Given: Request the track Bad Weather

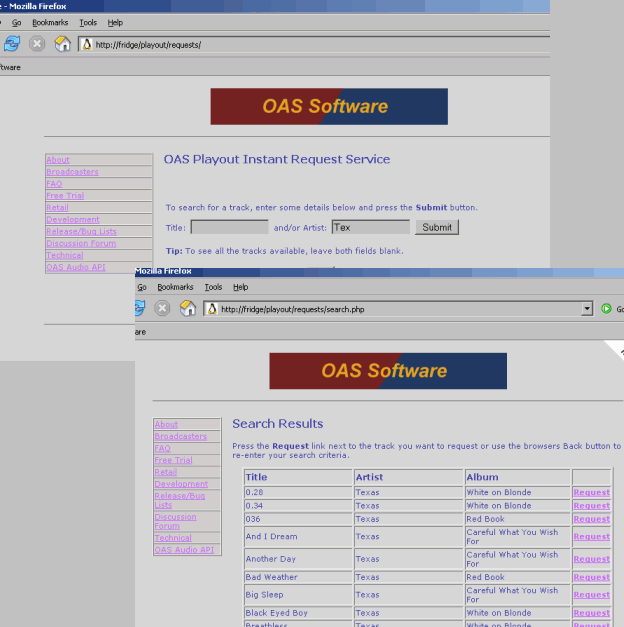Looking at the screenshot, I should (x=592, y=577).
